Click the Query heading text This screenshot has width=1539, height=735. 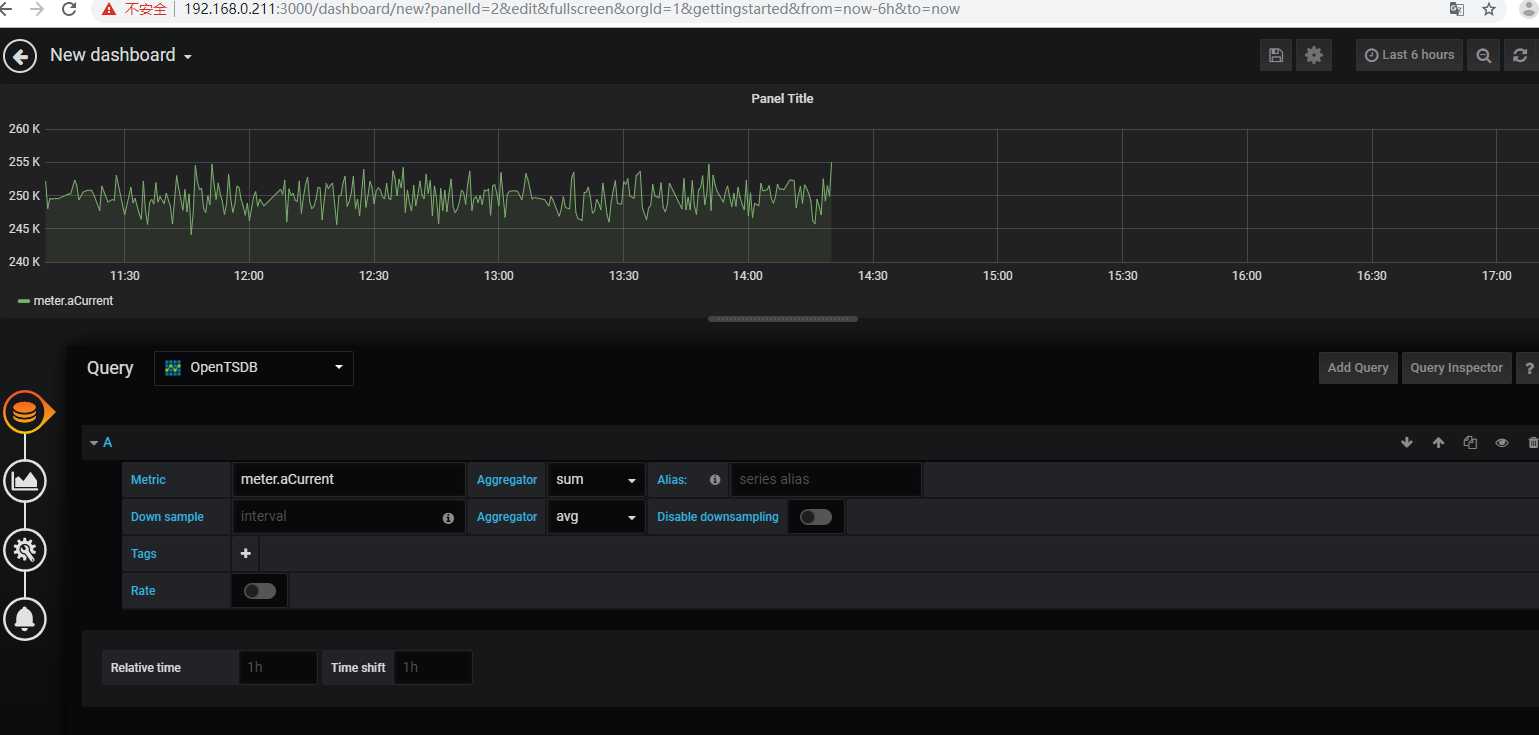click(x=110, y=368)
